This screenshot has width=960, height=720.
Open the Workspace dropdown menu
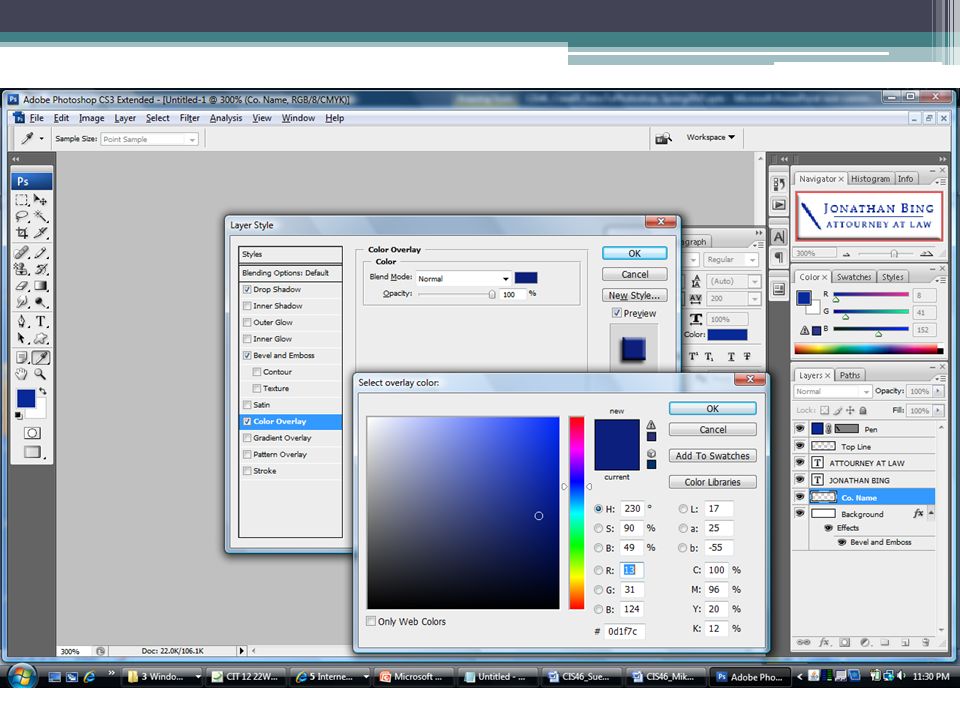(x=710, y=137)
